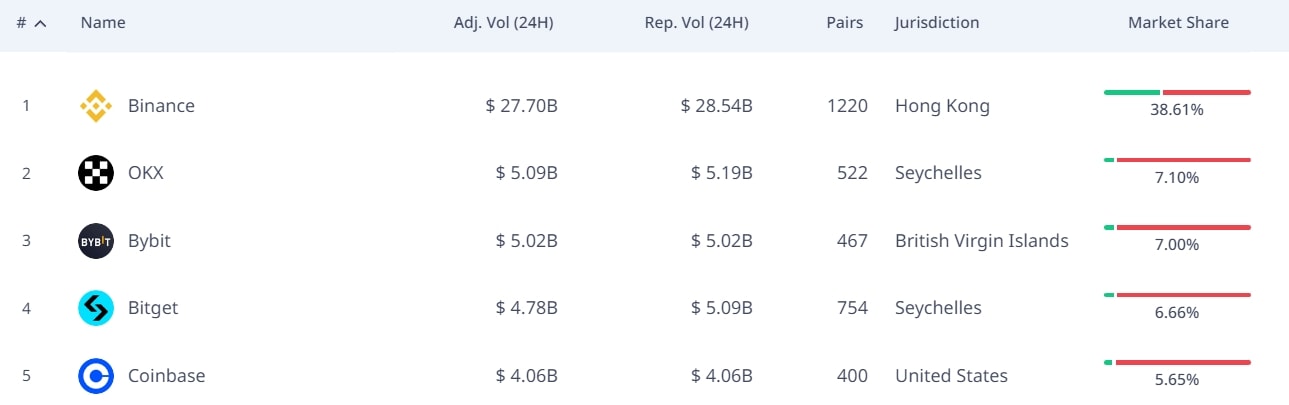The width and height of the screenshot is (1289, 405).
Task: Open the OKX exchange link
Action: point(146,173)
